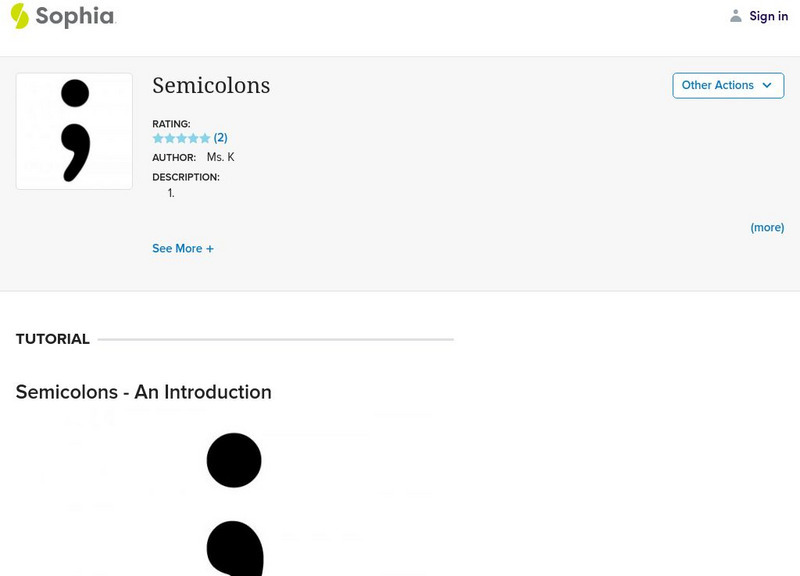Image resolution: width=800 pixels, height=576 pixels.
Task: Select the fourth rating star
Action: (x=193, y=138)
